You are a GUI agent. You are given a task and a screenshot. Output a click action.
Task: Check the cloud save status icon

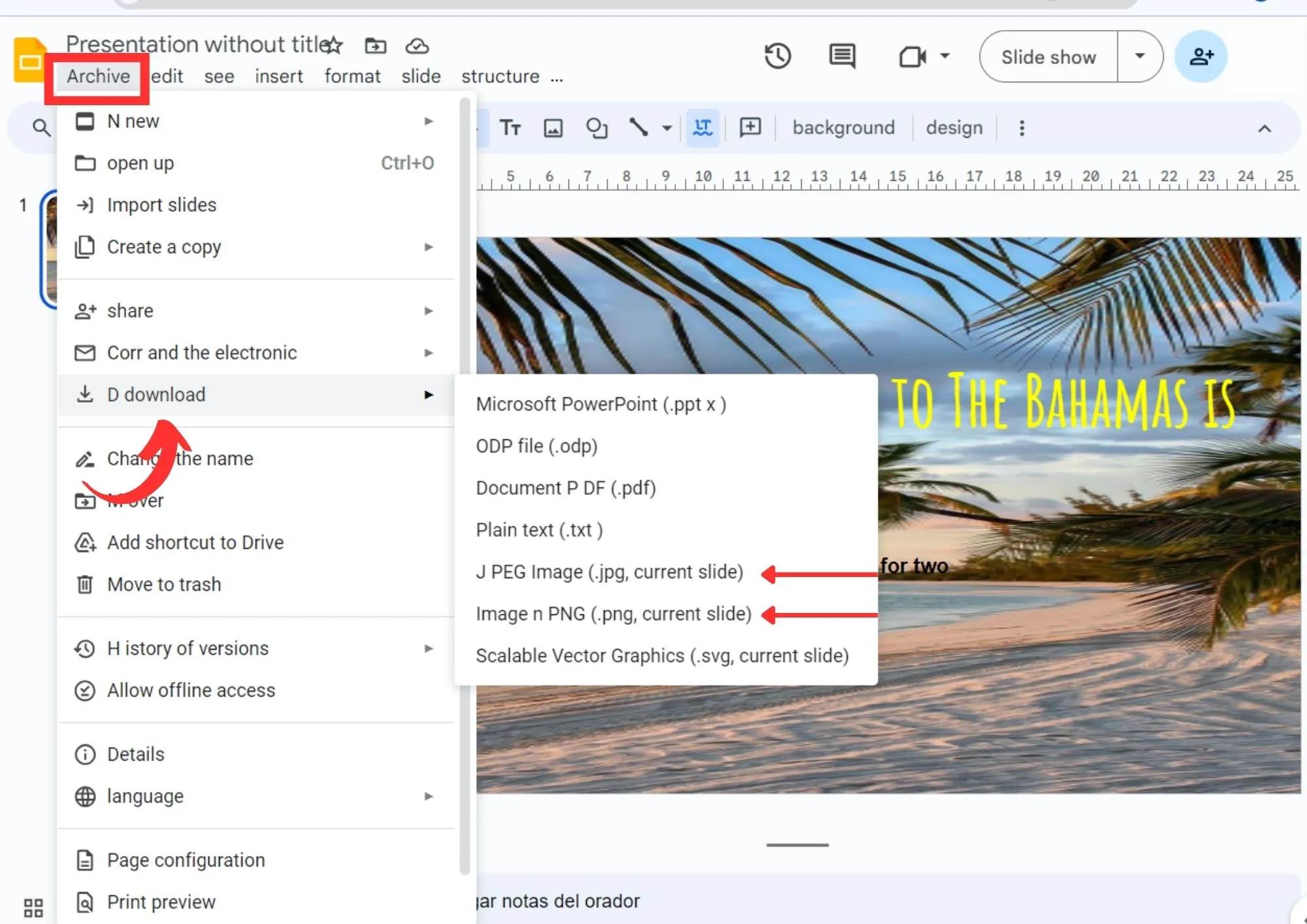pyautogui.click(x=417, y=46)
